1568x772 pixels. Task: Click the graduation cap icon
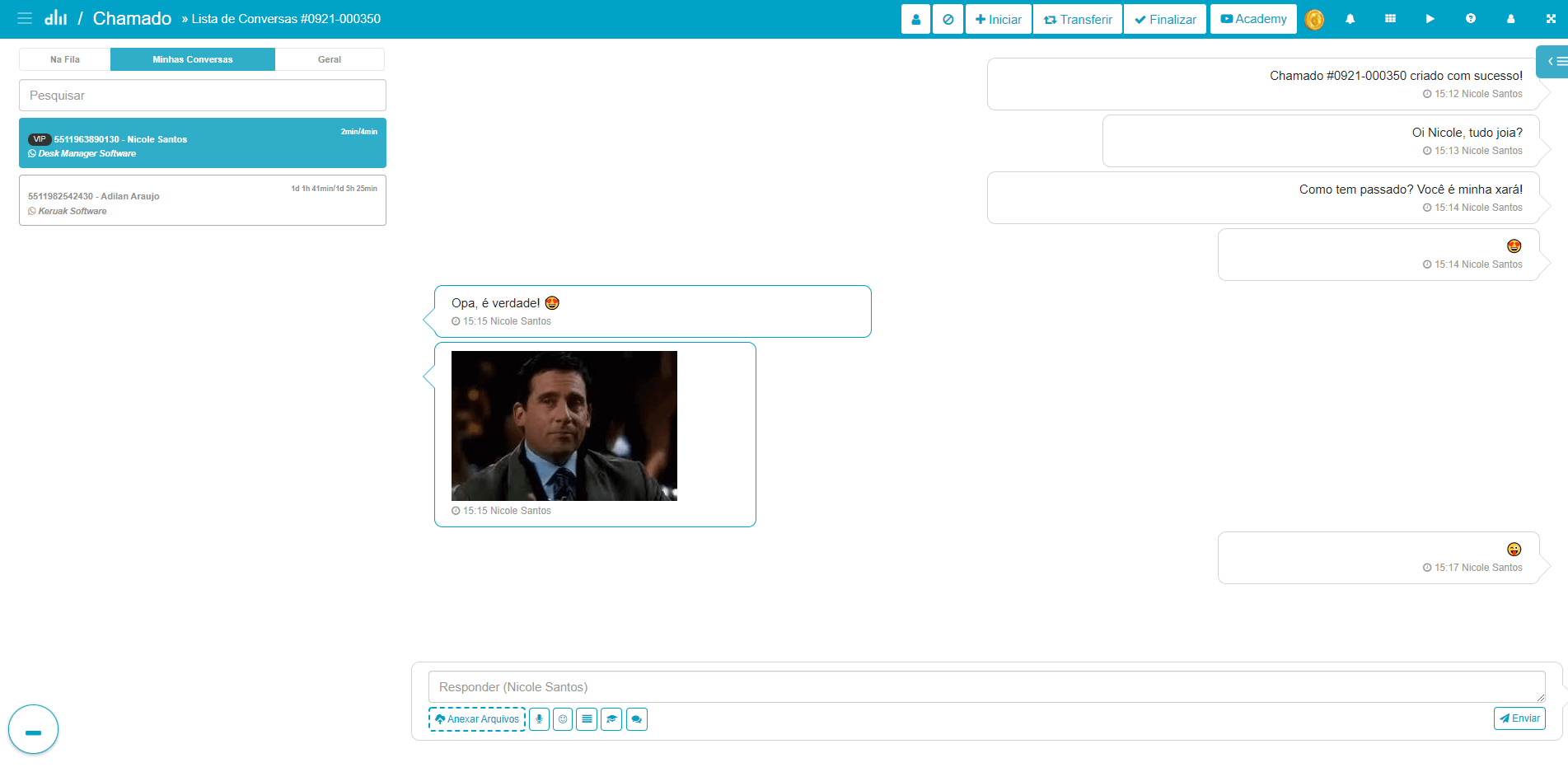click(611, 719)
